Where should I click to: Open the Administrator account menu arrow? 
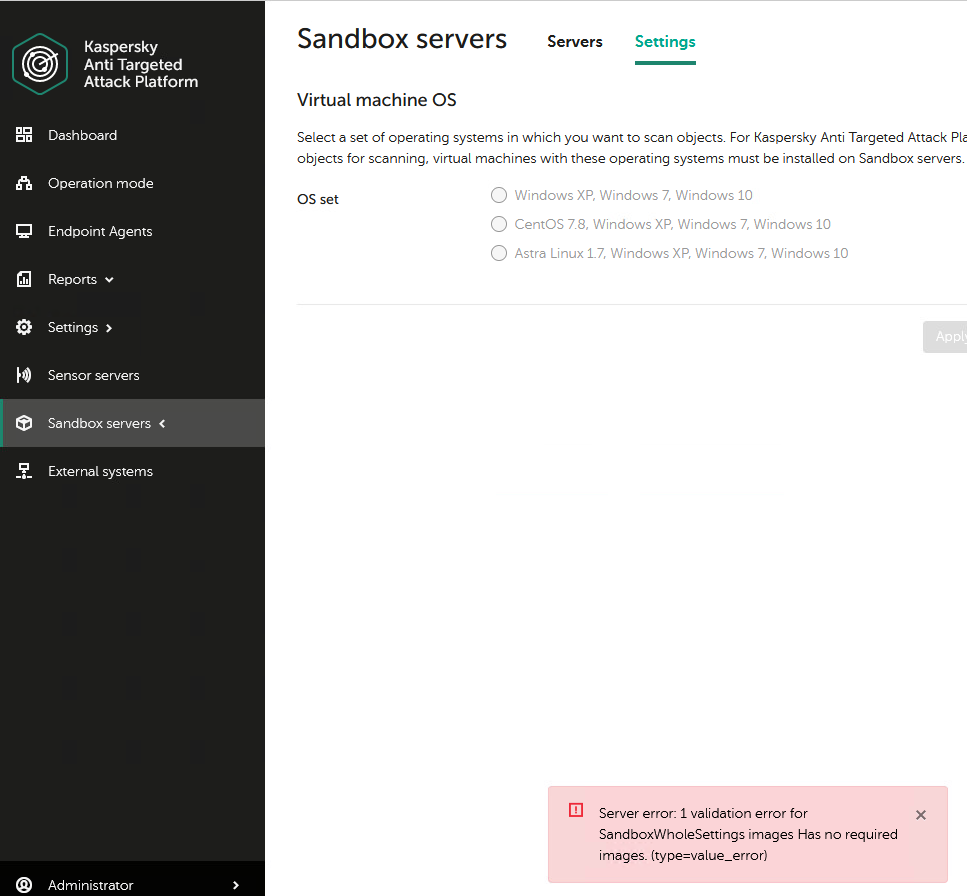click(236, 885)
